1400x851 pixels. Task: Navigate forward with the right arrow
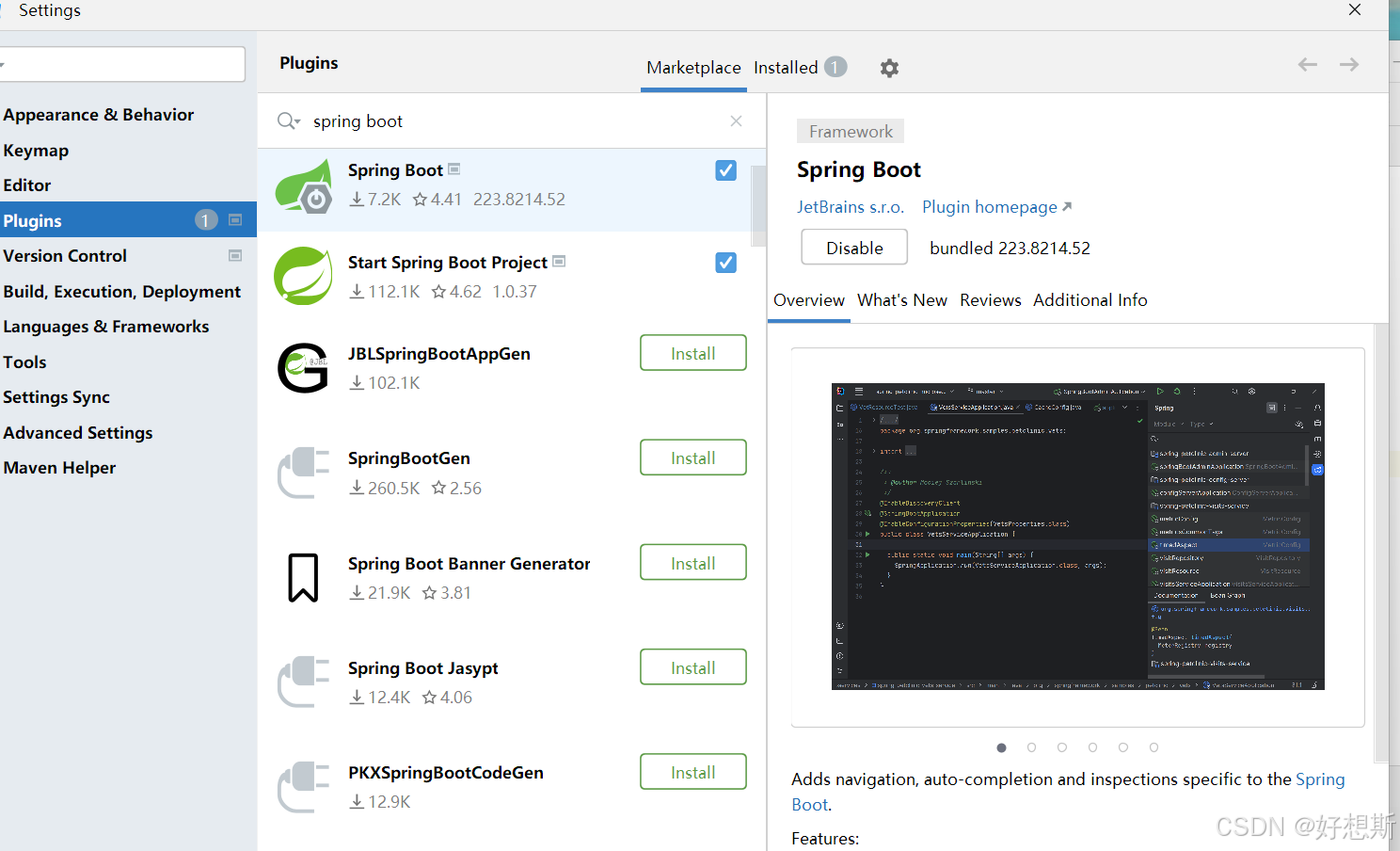(x=1349, y=64)
